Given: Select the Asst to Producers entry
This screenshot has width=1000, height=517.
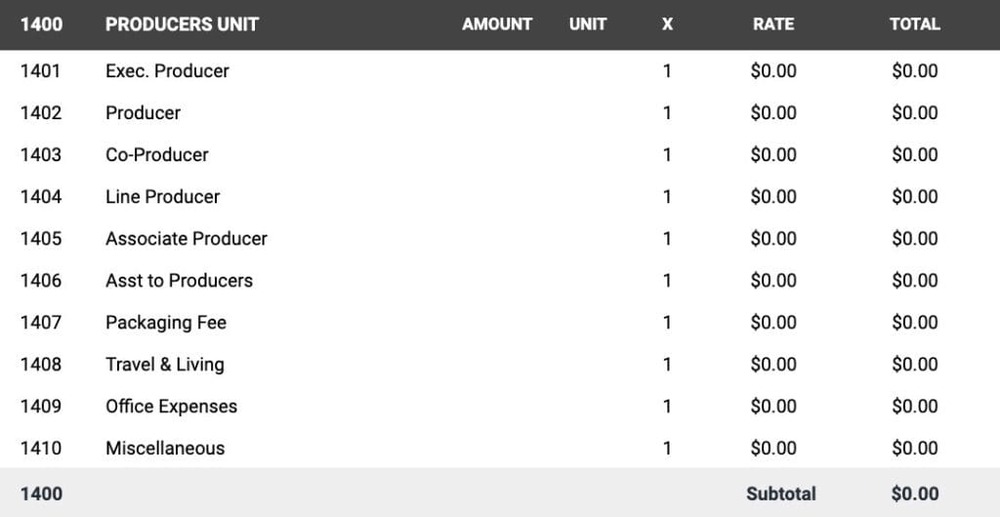Looking at the screenshot, I should [x=179, y=281].
